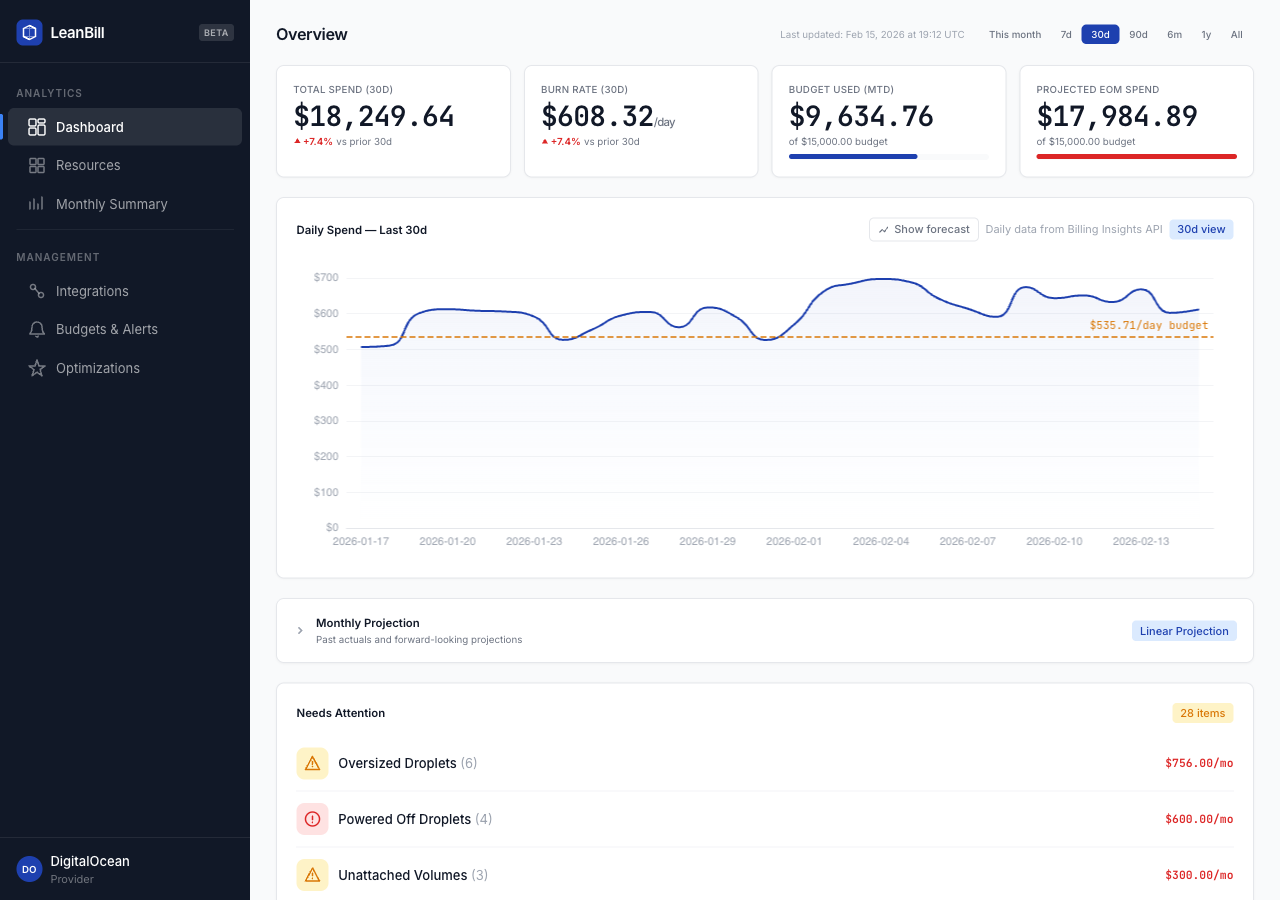Click the LeanBill cube logo icon

[x=29, y=32]
